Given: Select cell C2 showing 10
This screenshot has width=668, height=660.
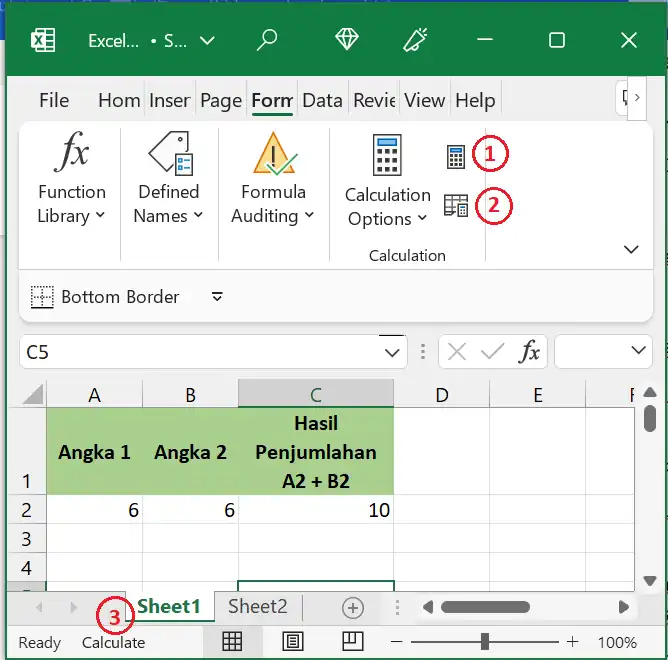Looking at the screenshot, I should pyautogui.click(x=316, y=510).
